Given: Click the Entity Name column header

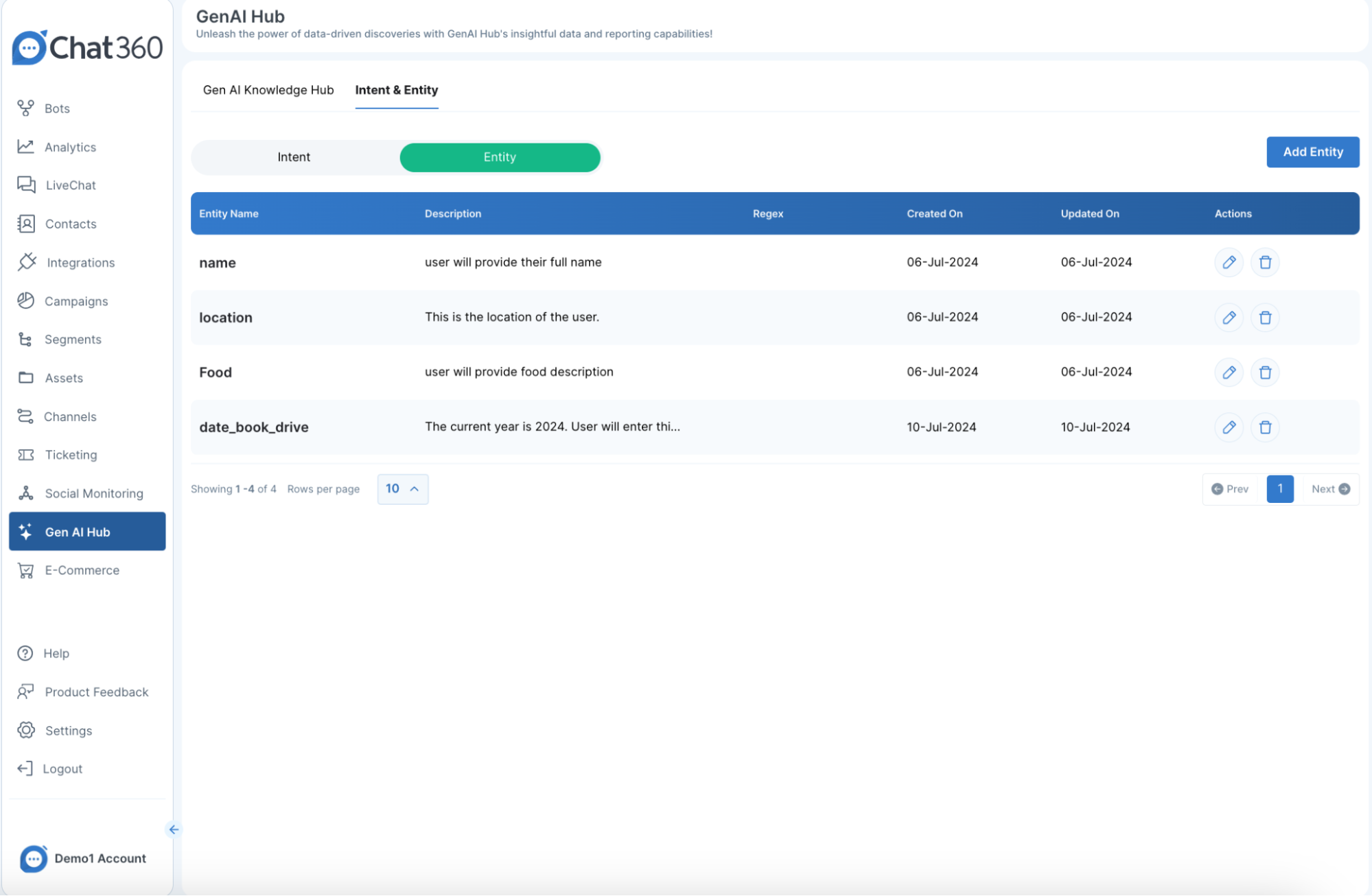Looking at the screenshot, I should click(229, 213).
